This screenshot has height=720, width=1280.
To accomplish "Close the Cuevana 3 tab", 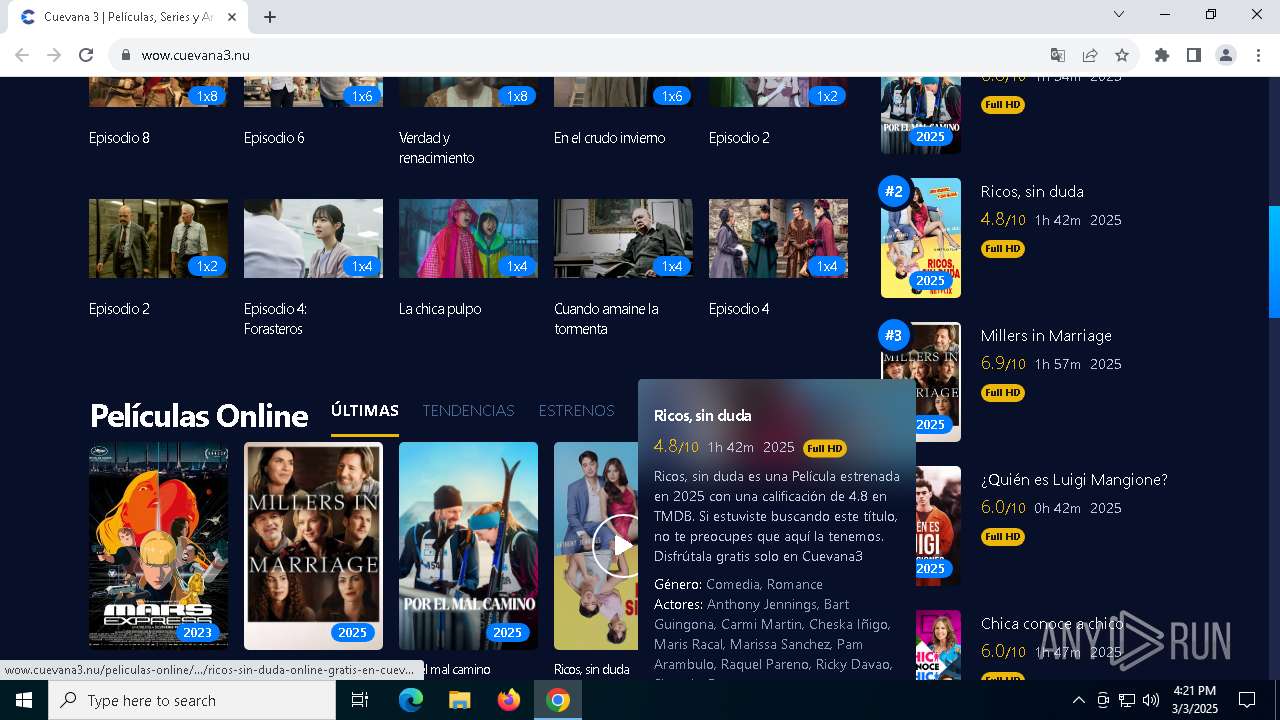I will click(x=232, y=17).
